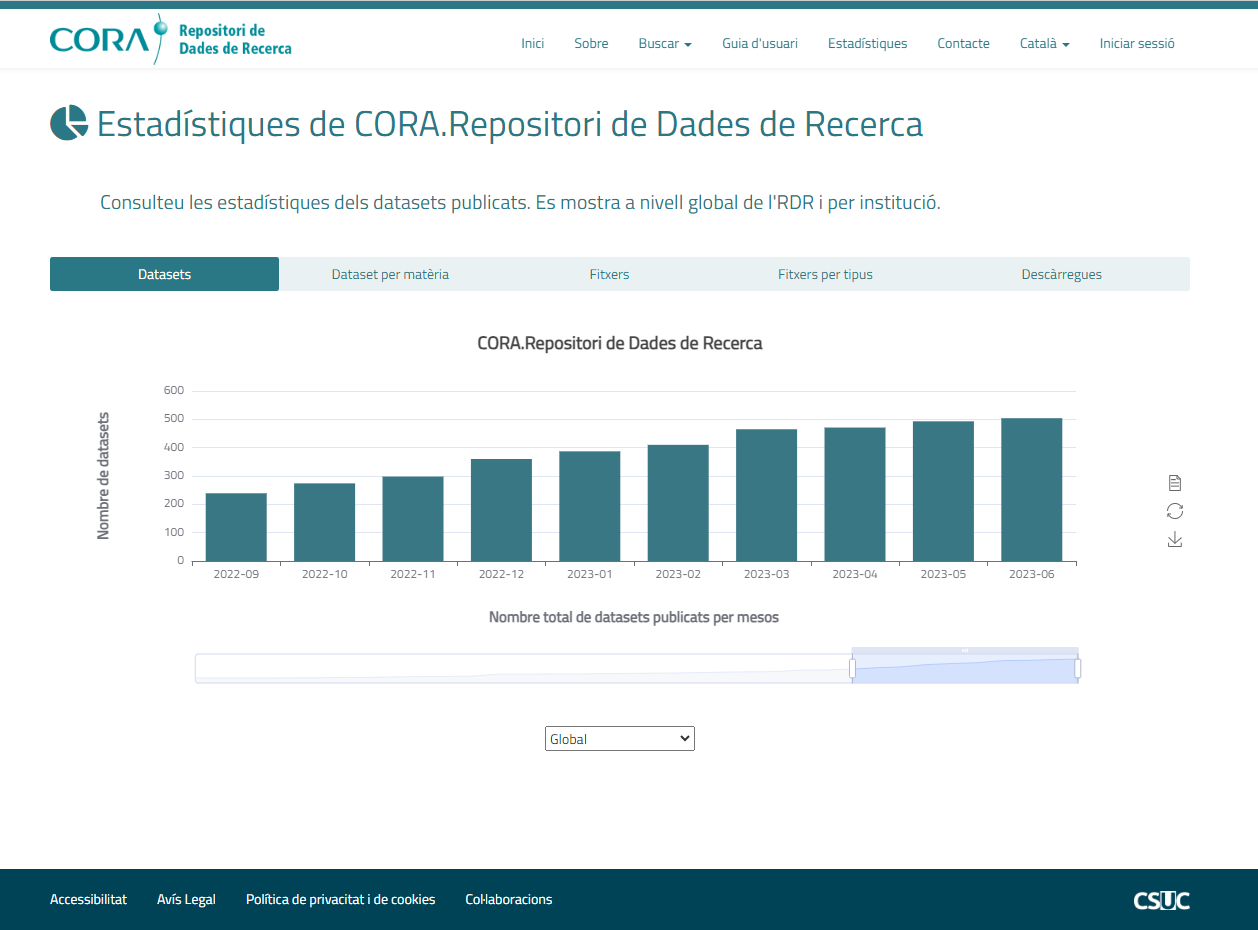Click the CSUC logo in footer
Screen dimensions: 1258x930
[x=1162, y=900]
